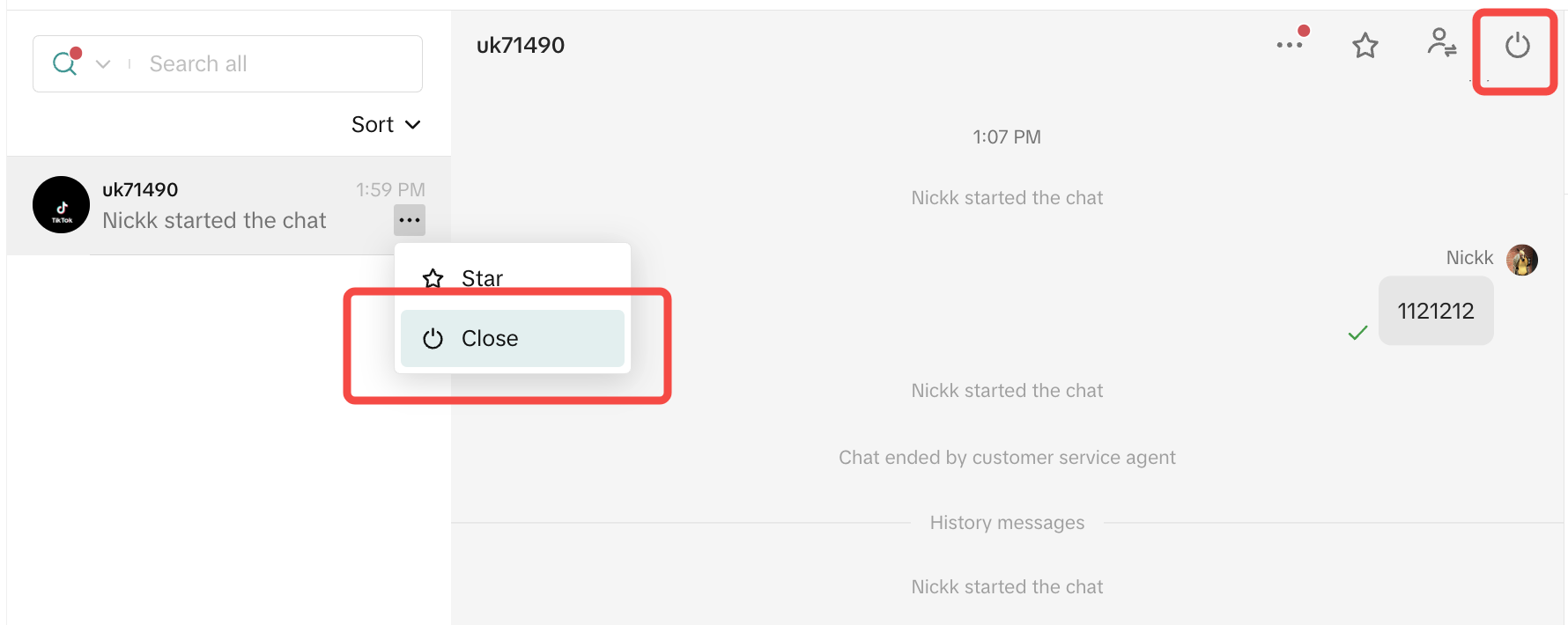Open the three-dot menu on the conversation row

(410, 220)
